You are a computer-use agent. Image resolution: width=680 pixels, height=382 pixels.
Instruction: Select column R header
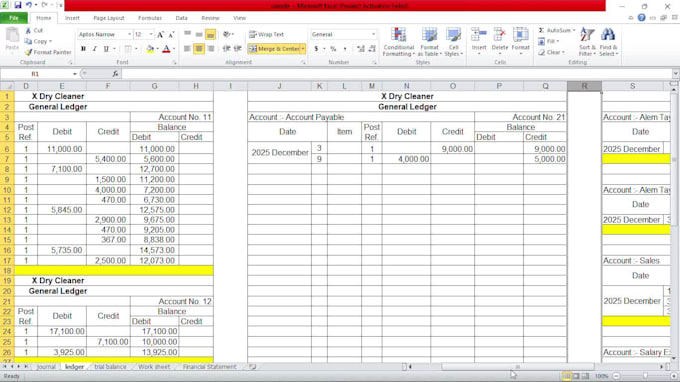[x=584, y=86]
